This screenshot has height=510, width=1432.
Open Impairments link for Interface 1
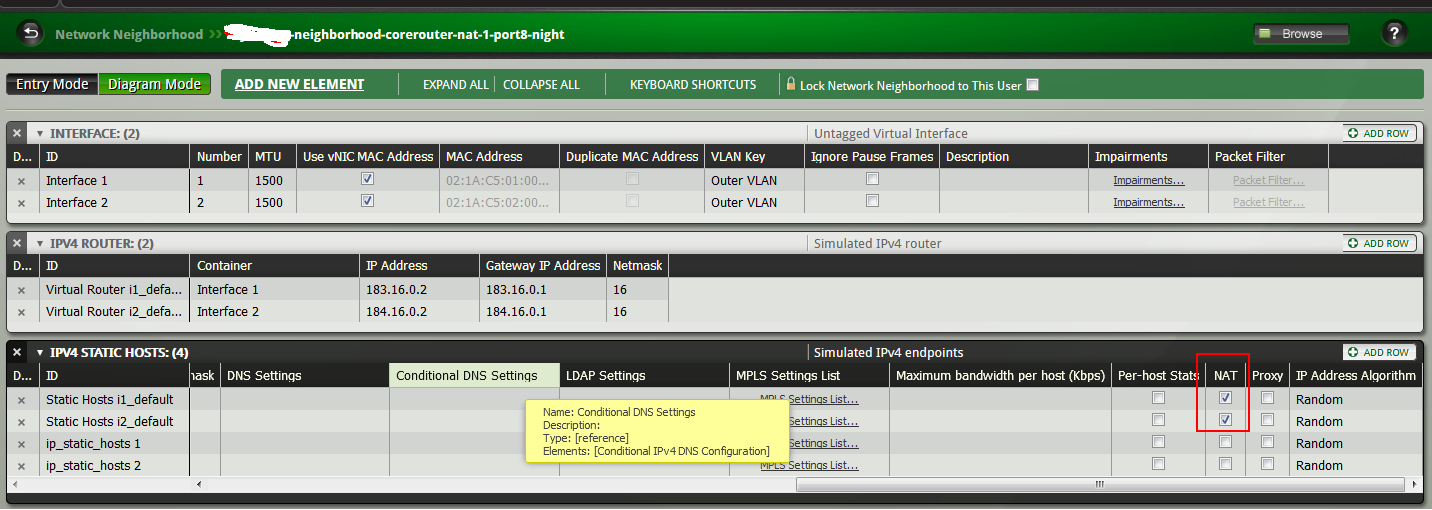[x=1149, y=181]
